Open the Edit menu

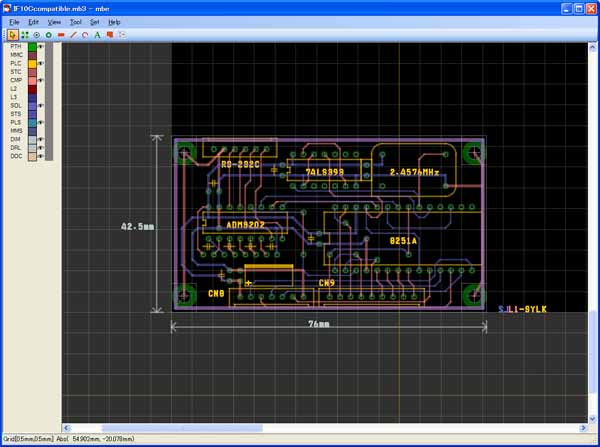point(34,22)
